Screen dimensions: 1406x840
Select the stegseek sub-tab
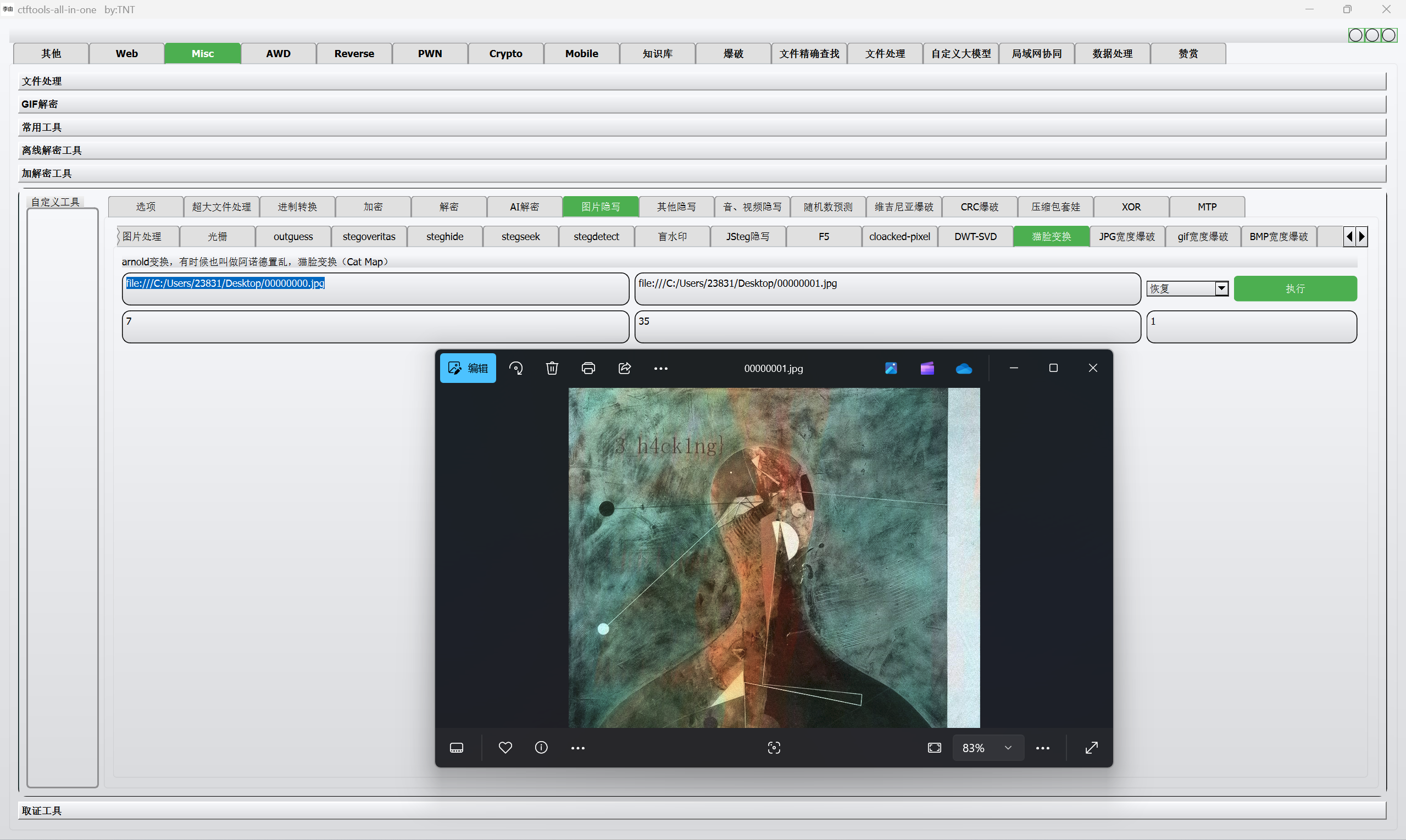(x=521, y=237)
